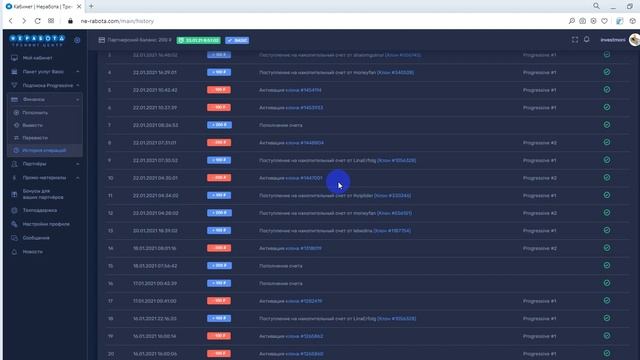Click the status check icon in row 10
640x360 pixels.
point(607,177)
